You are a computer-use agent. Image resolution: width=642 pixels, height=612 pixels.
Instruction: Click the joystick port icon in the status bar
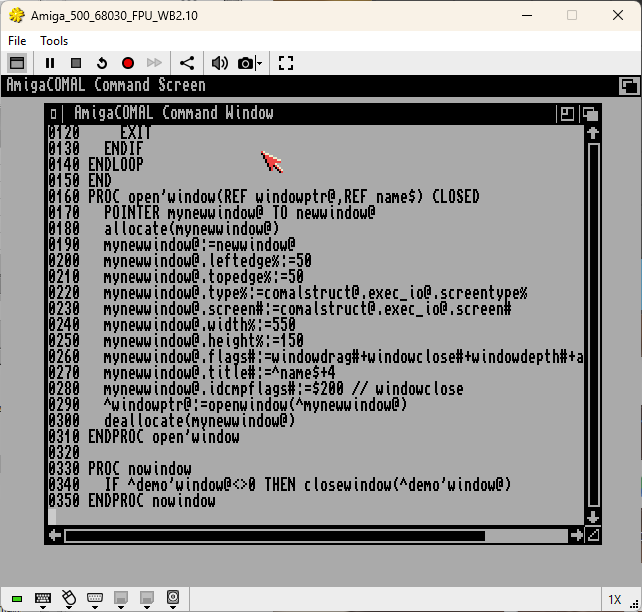point(95,599)
